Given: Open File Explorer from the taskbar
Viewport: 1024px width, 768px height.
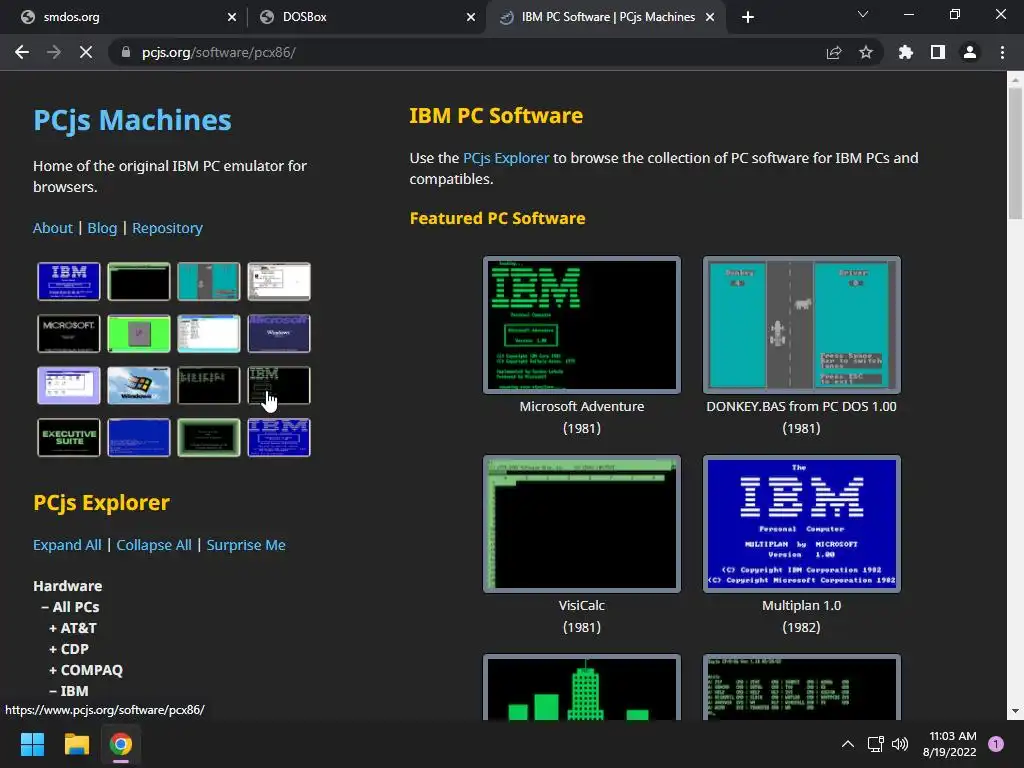Looking at the screenshot, I should pyautogui.click(x=76, y=744).
